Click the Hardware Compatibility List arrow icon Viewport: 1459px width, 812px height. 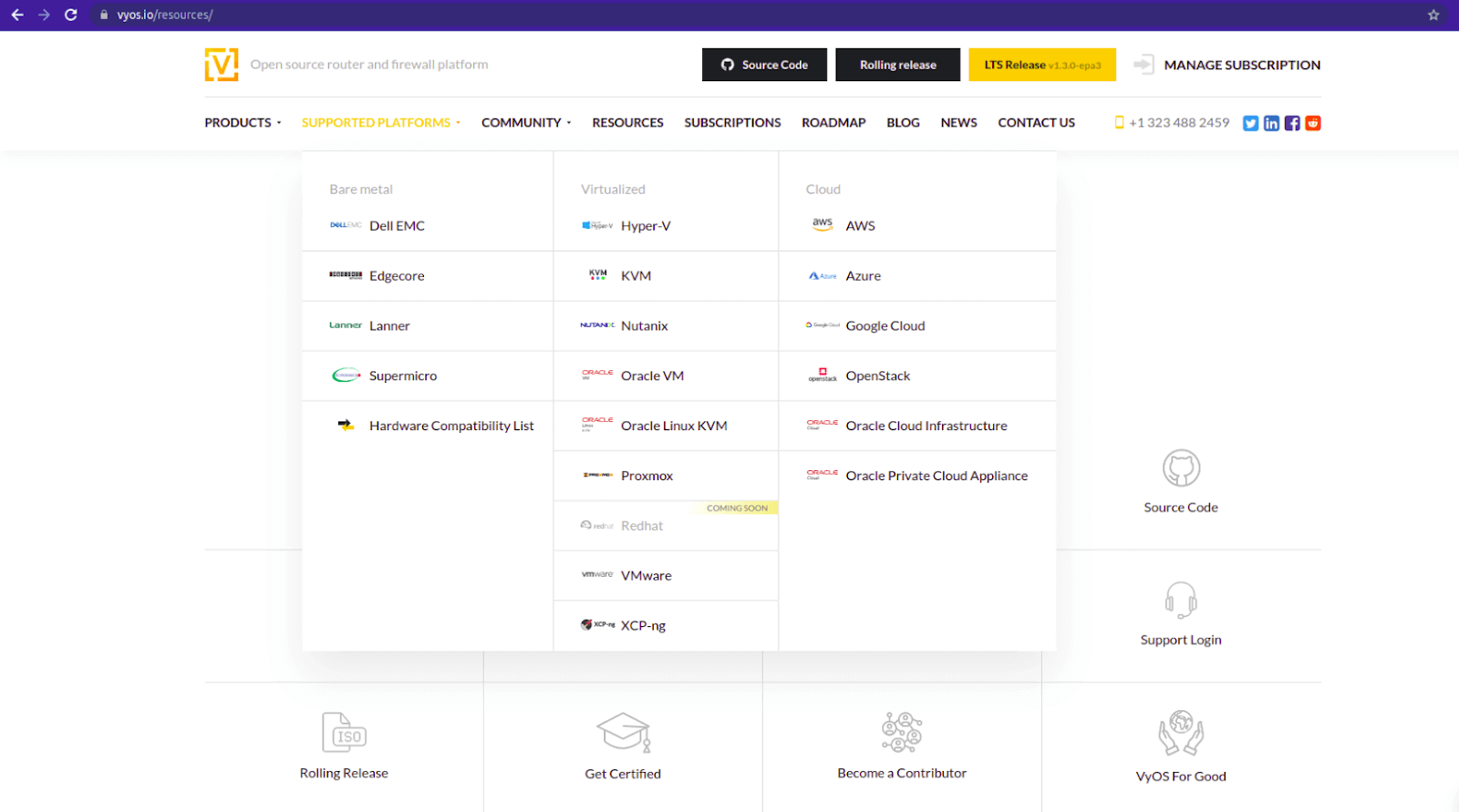tap(346, 426)
